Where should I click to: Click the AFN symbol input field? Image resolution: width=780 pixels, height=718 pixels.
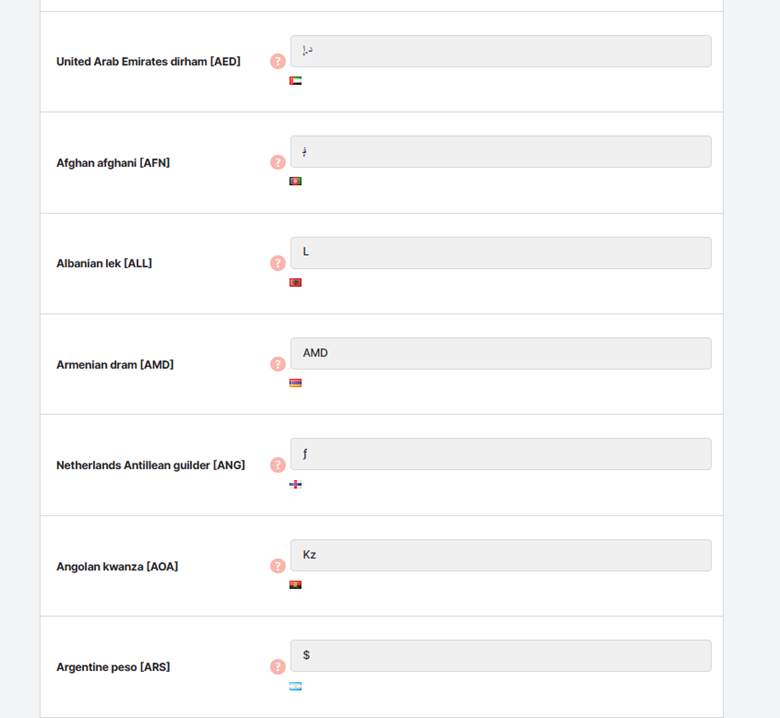tap(501, 152)
